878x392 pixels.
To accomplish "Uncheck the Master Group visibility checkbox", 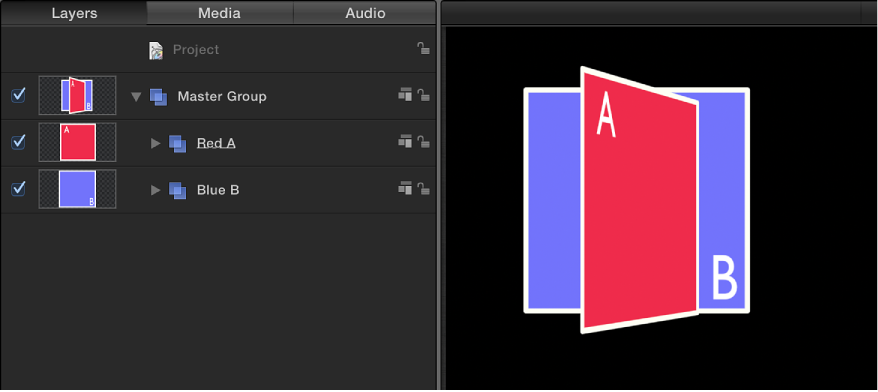I will point(18,96).
